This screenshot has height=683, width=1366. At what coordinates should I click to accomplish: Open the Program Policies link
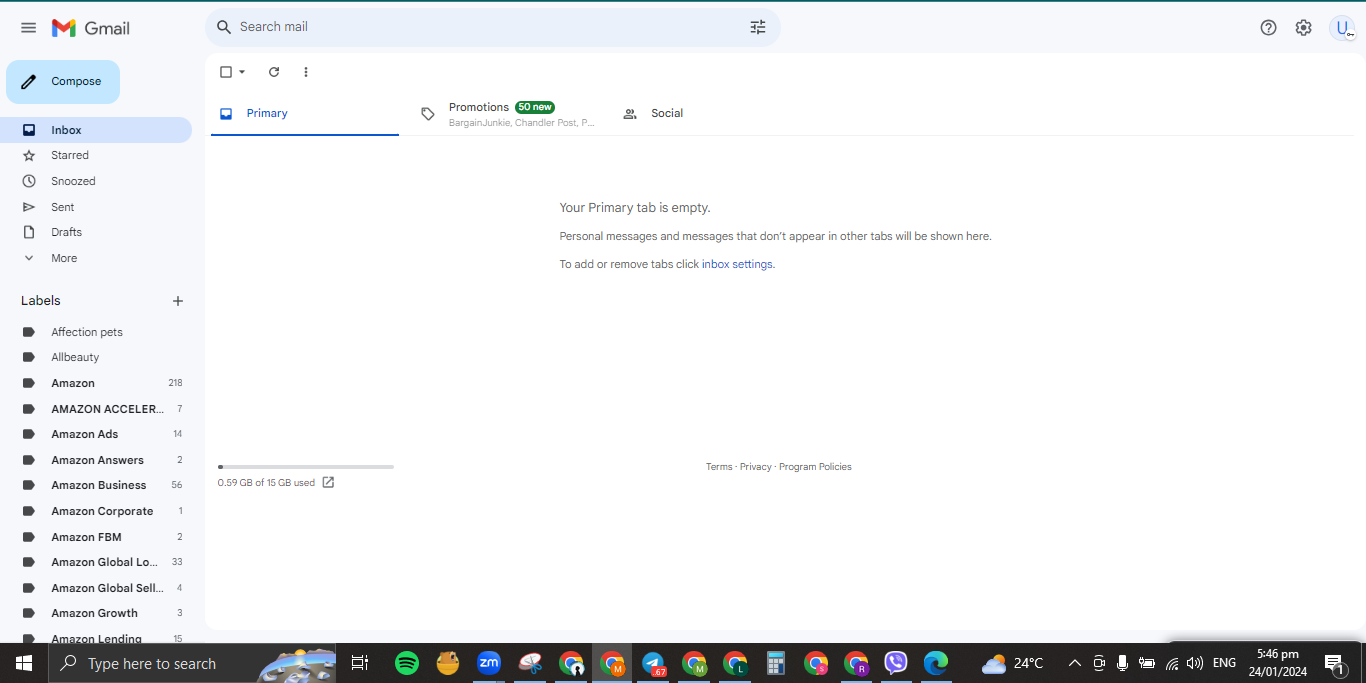coord(815,467)
